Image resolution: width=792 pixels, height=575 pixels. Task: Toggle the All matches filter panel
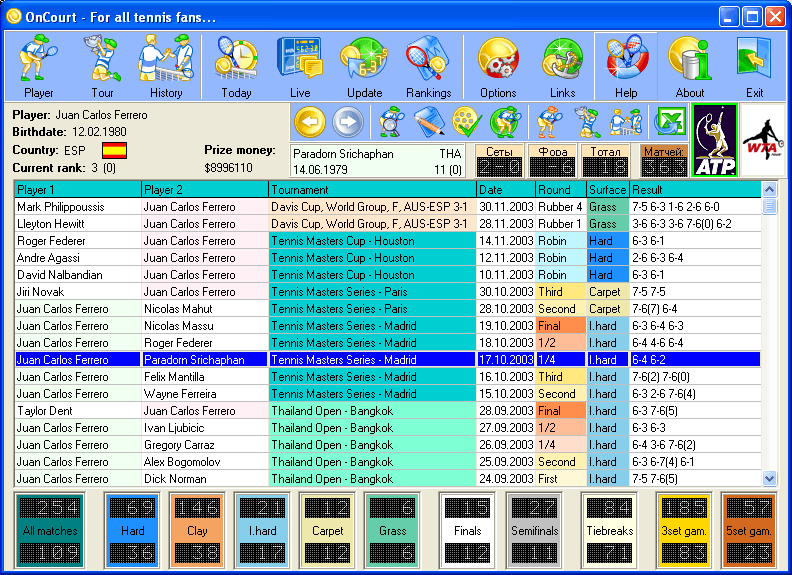(x=50, y=531)
